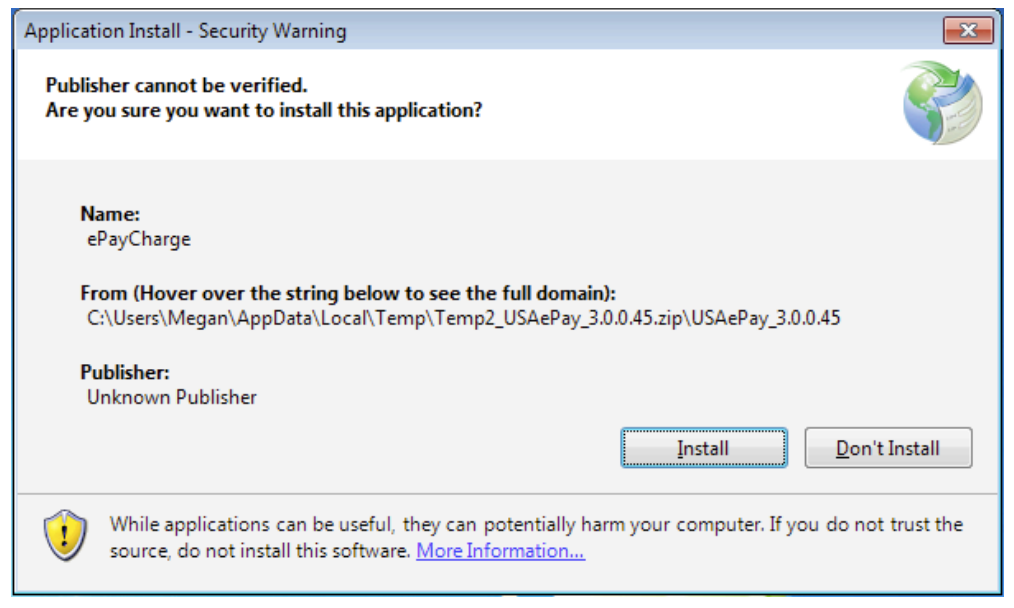The height and width of the screenshot is (608, 1014).
Task: Click the Install button
Action: 703,448
